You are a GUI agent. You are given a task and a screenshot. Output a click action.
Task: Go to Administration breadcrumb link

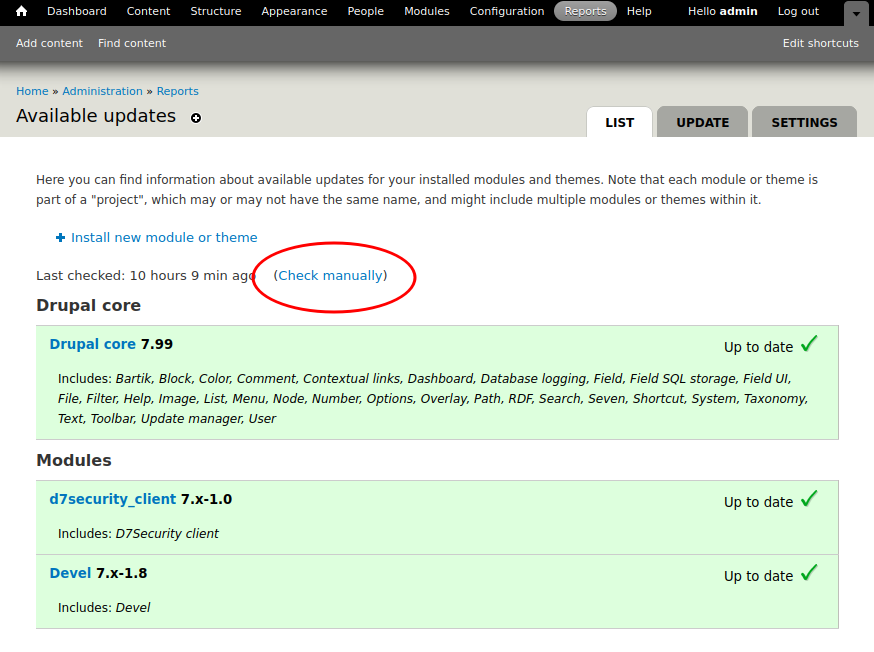coord(103,91)
